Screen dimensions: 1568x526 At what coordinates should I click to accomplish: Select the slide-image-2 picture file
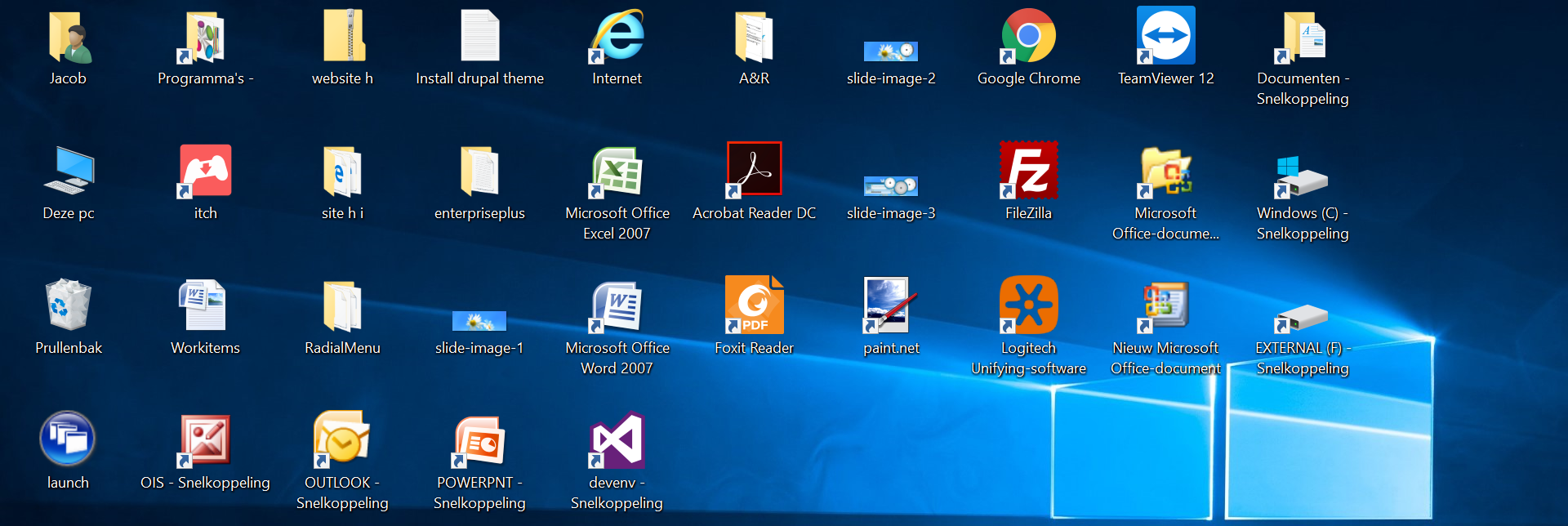click(891, 51)
